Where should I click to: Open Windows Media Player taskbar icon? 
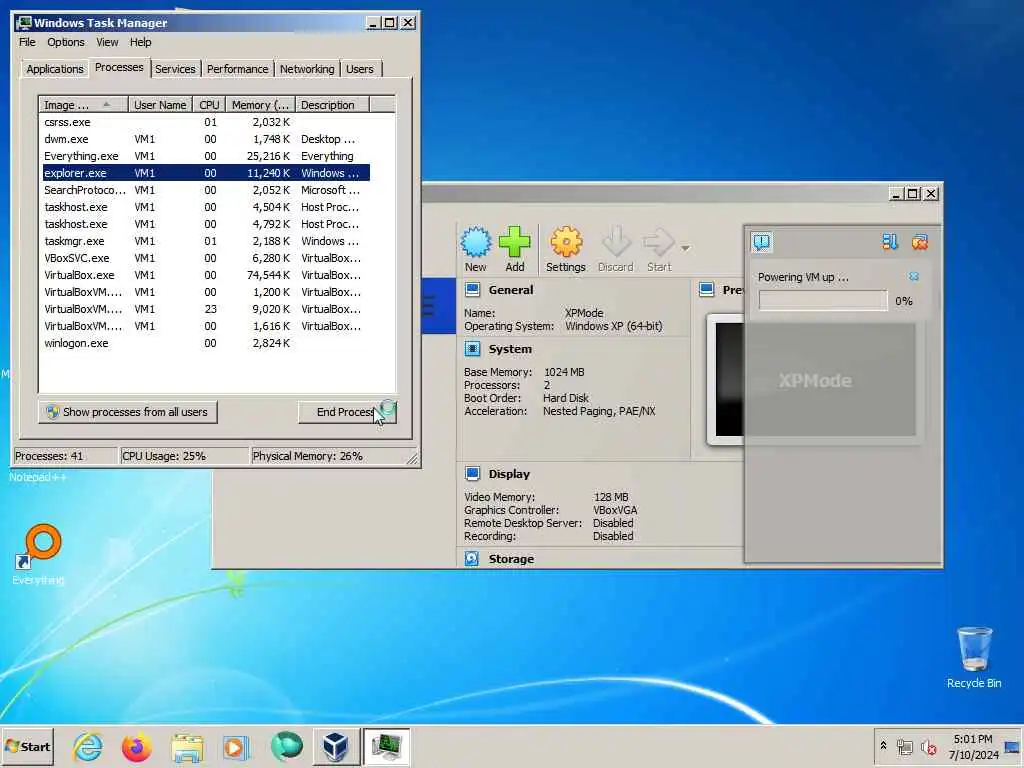[x=236, y=747]
